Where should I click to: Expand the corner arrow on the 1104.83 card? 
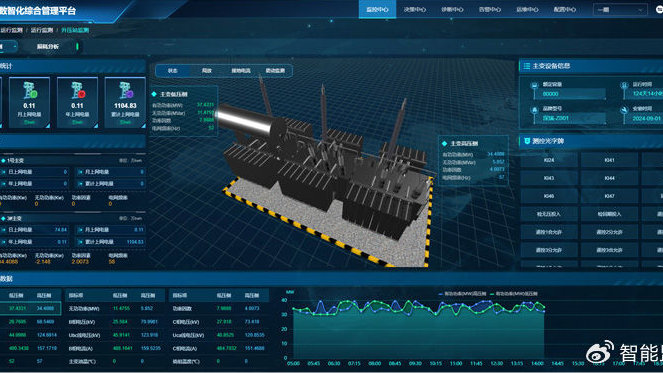[143, 126]
